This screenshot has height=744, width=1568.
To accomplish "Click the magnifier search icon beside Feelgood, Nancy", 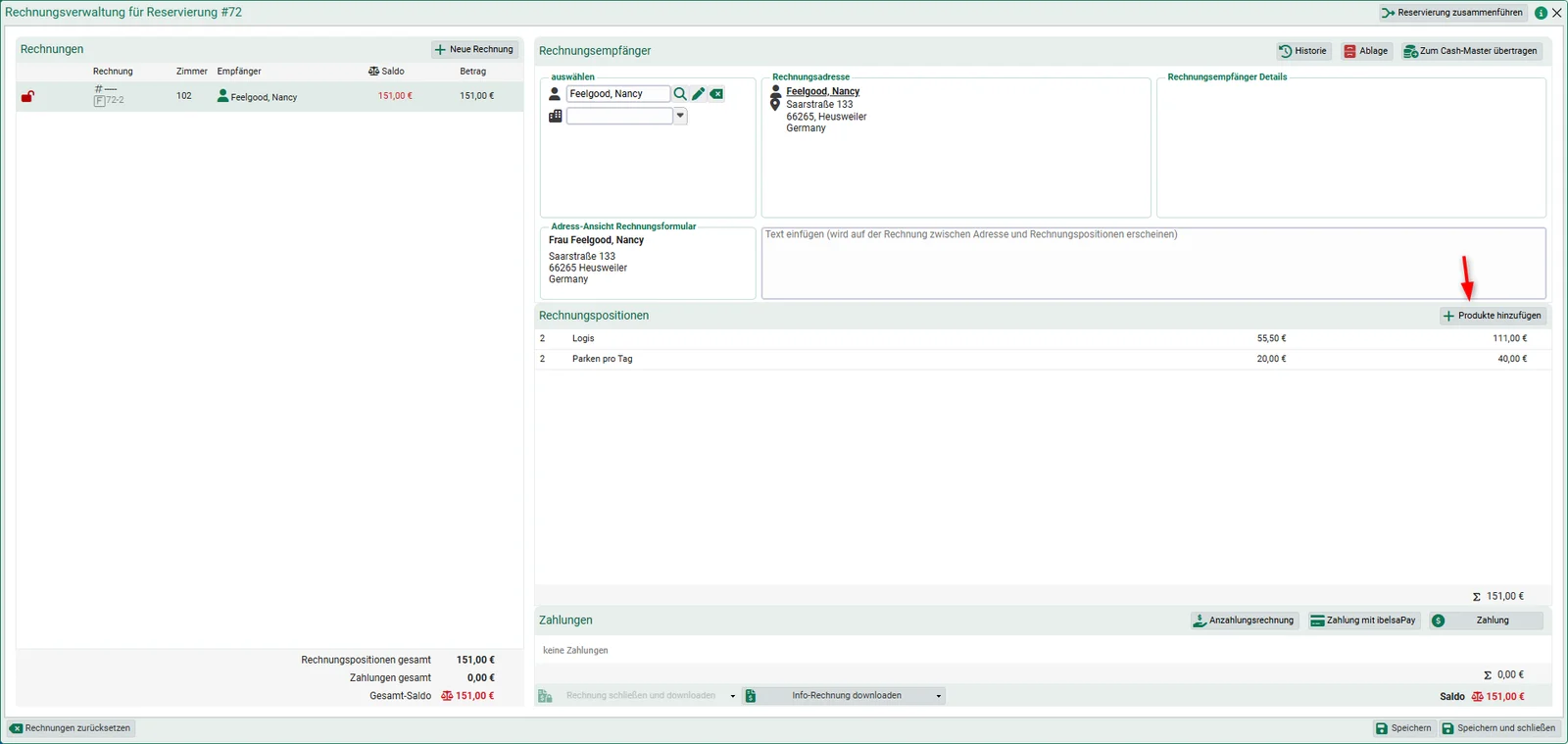I will pyautogui.click(x=680, y=94).
